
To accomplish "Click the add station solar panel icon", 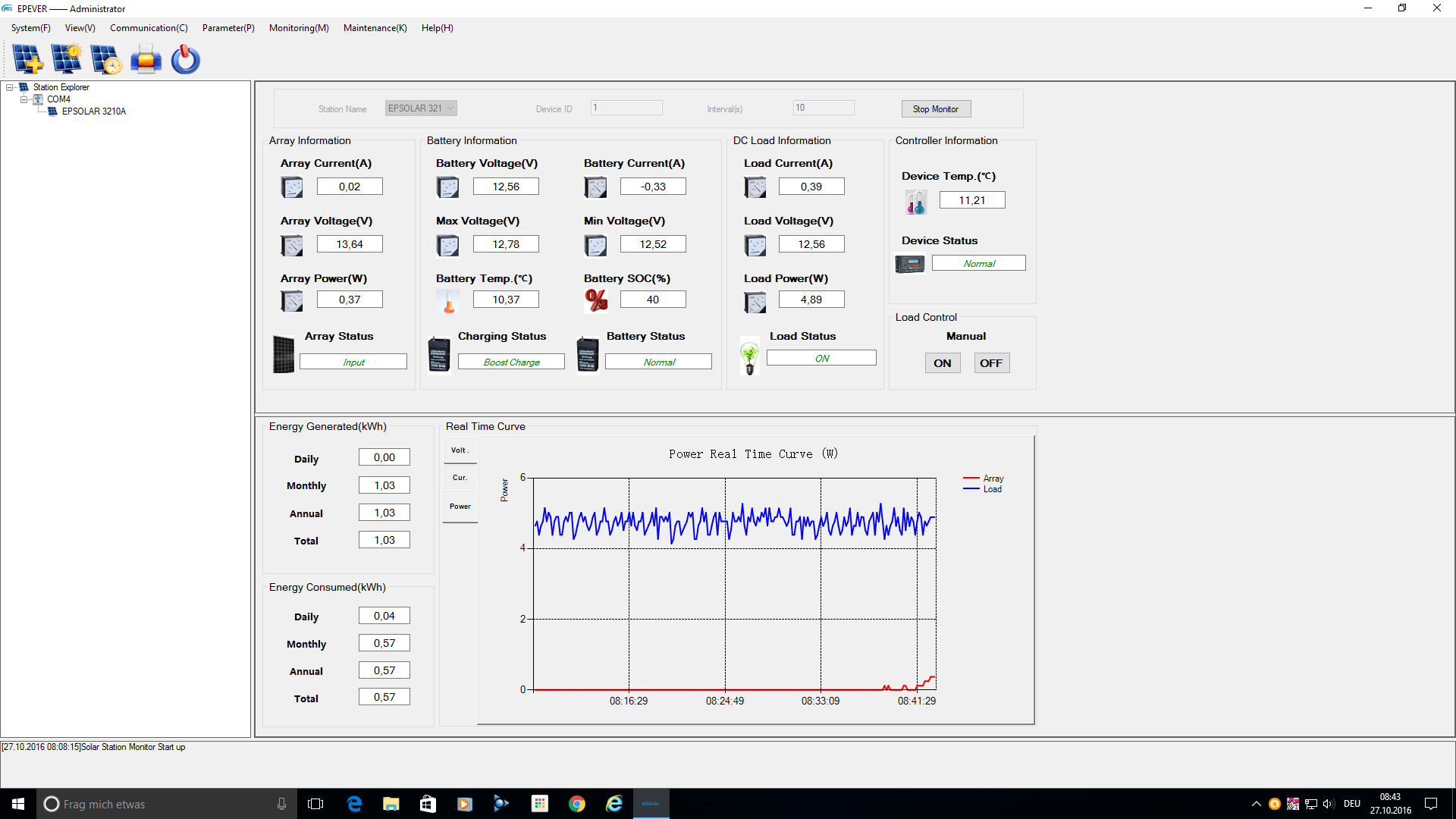I will pos(27,59).
